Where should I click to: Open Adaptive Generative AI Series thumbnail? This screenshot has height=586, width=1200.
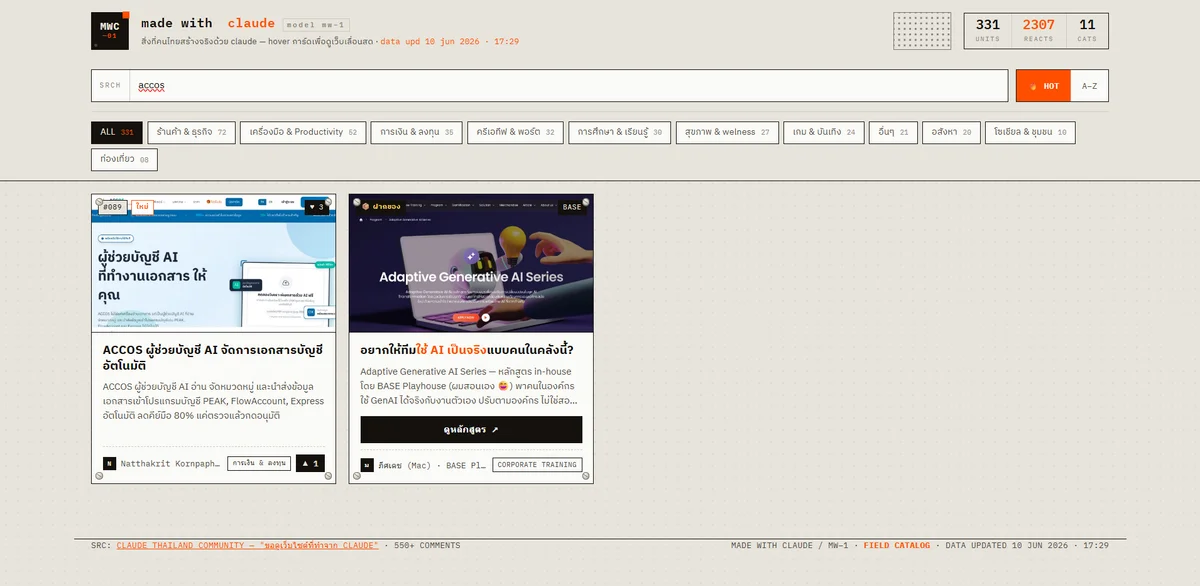[471, 263]
